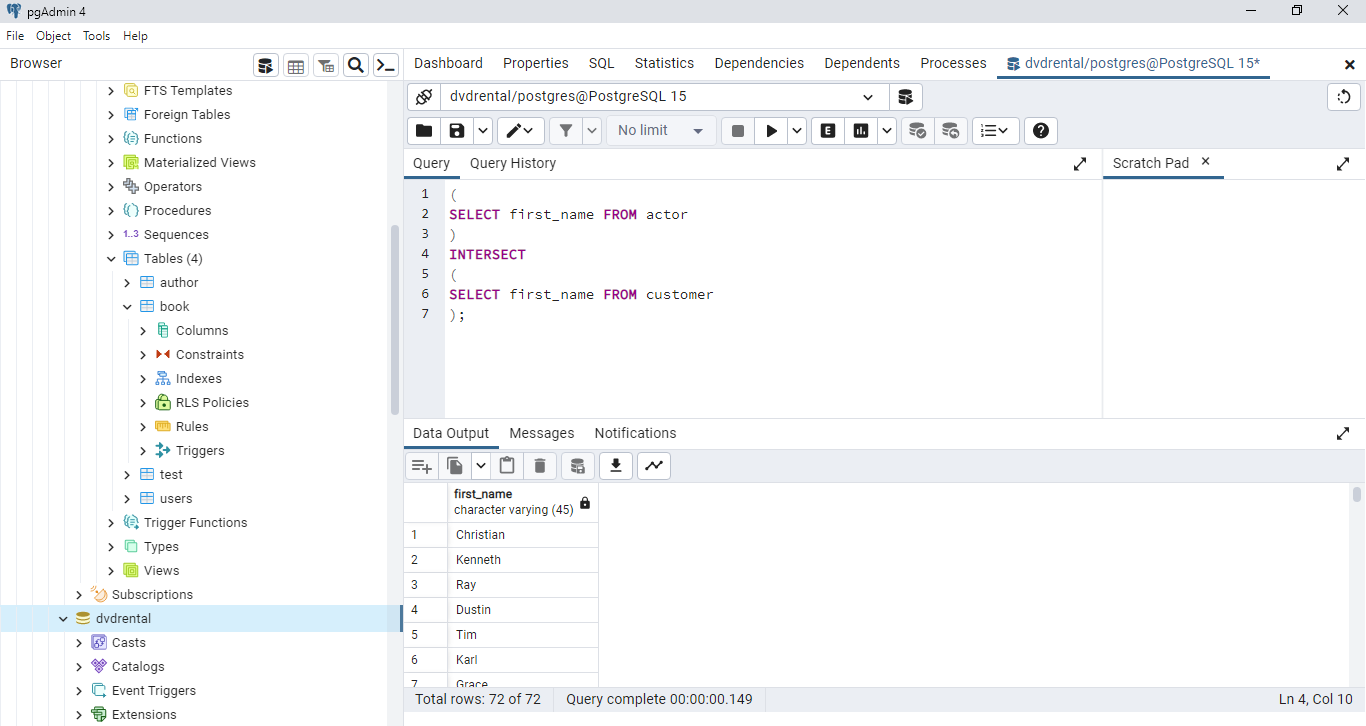Click into the Scratch Pad text area

pos(1233,298)
